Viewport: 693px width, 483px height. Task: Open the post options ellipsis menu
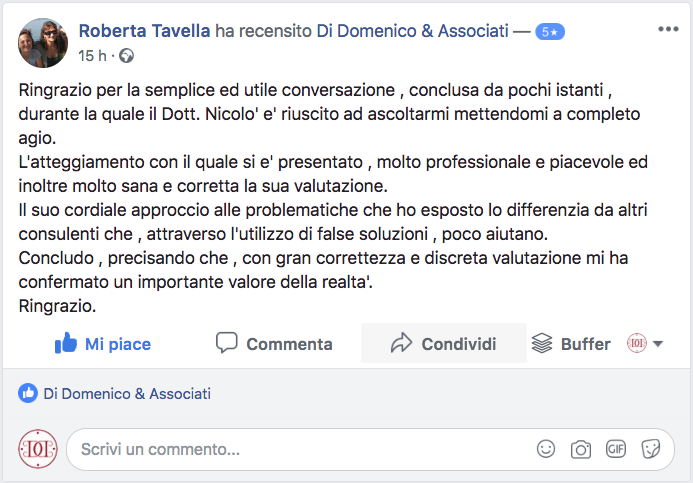[x=667, y=29]
